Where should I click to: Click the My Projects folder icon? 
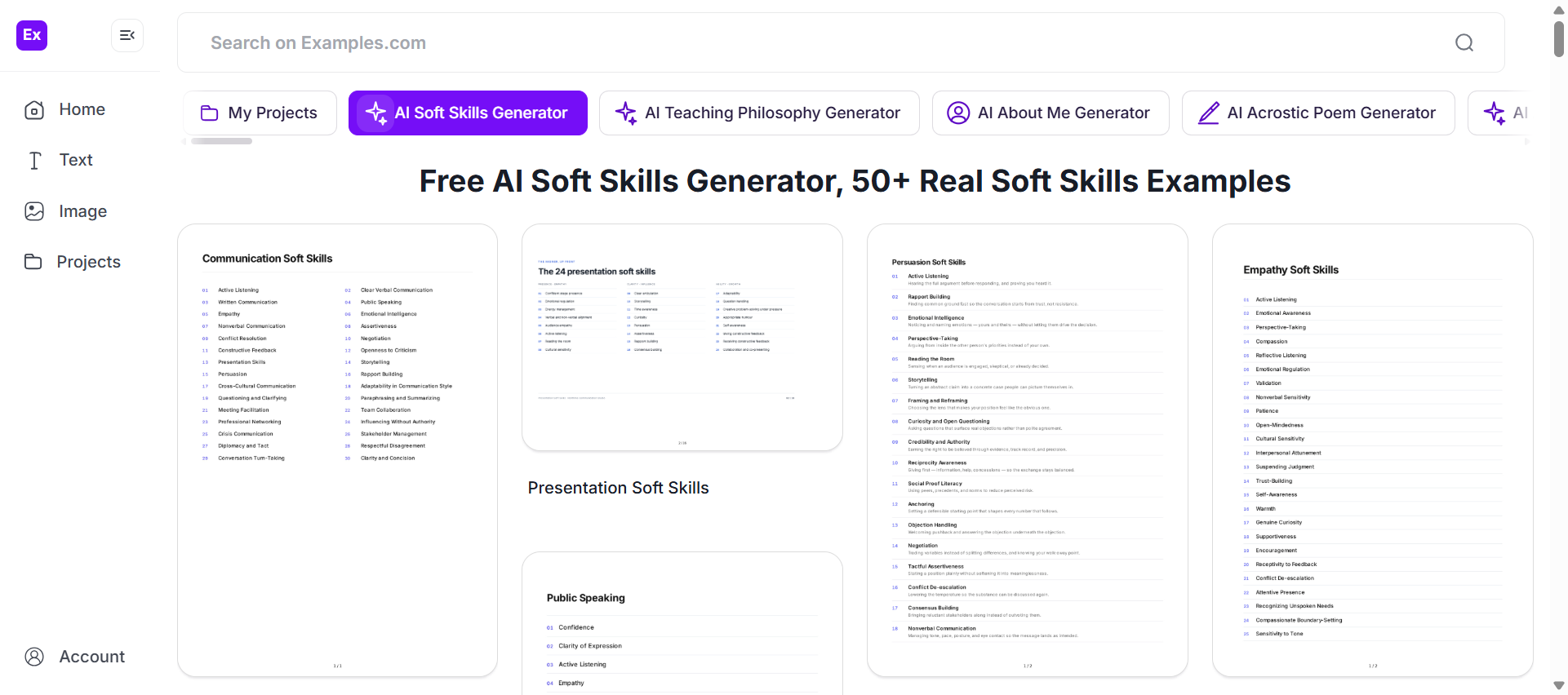click(210, 113)
